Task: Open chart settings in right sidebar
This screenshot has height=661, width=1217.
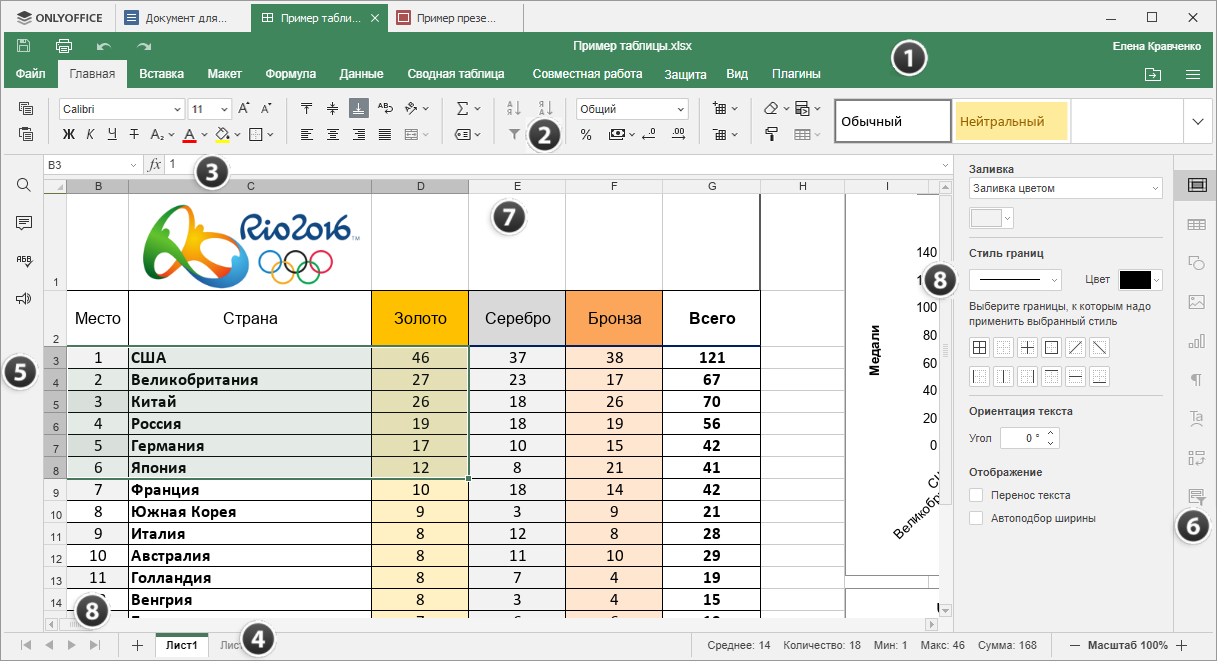Action: [1195, 342]
